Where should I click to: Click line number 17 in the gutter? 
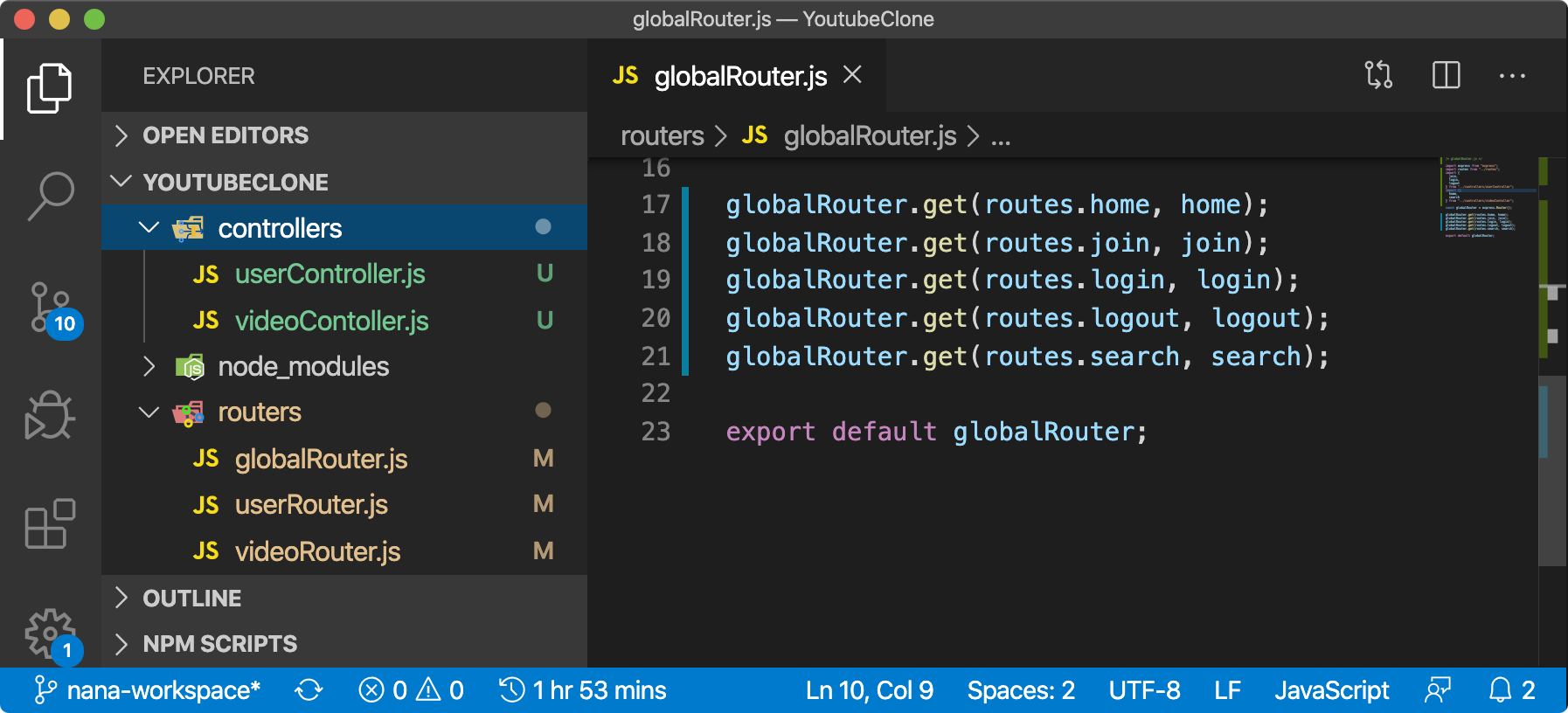[x=656, y=204]
